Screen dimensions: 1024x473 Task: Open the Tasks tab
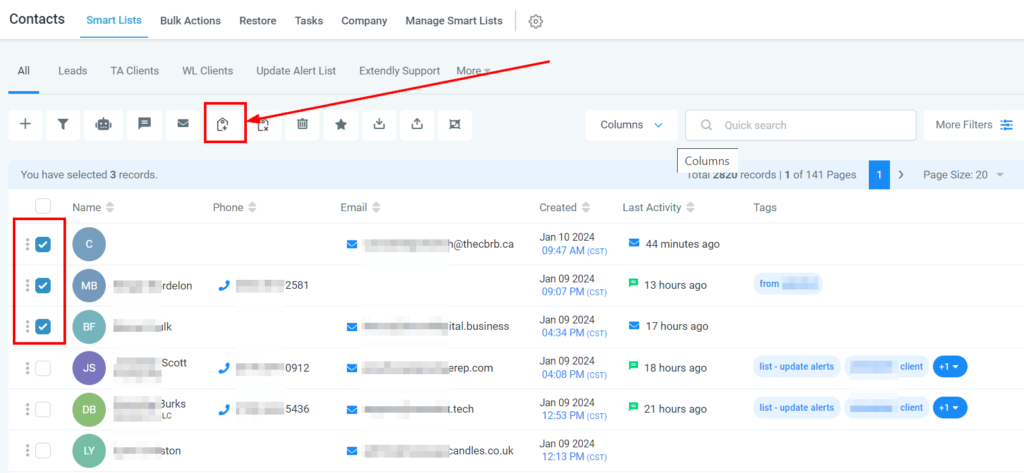[x=308, y=21]
